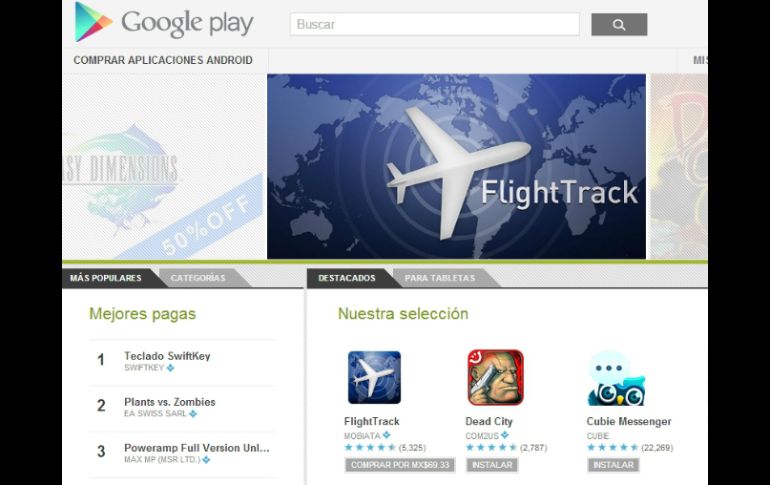Click the Google Play logo

pos(164,22)
